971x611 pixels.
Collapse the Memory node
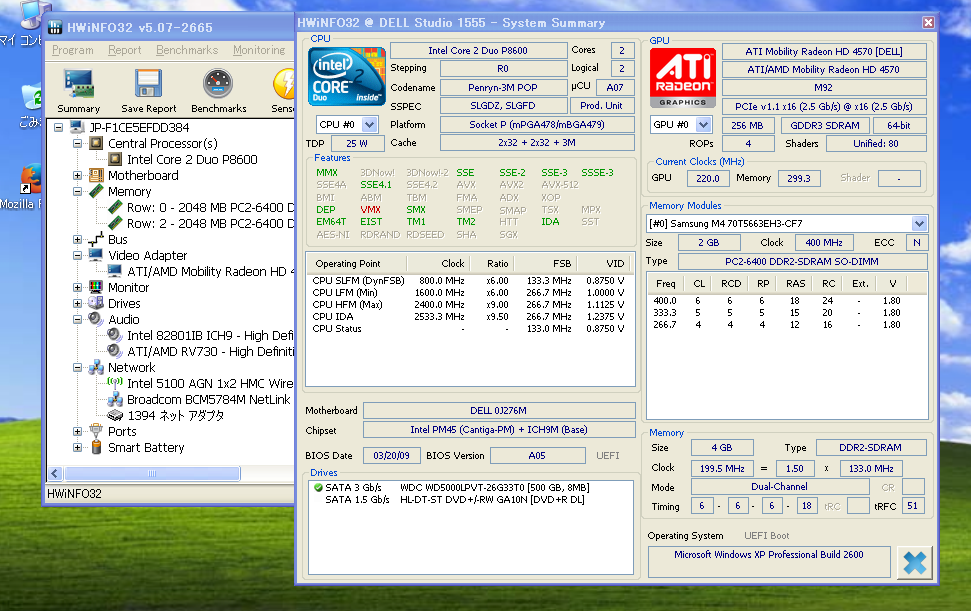pyautogui.click(x=77, y=191)
